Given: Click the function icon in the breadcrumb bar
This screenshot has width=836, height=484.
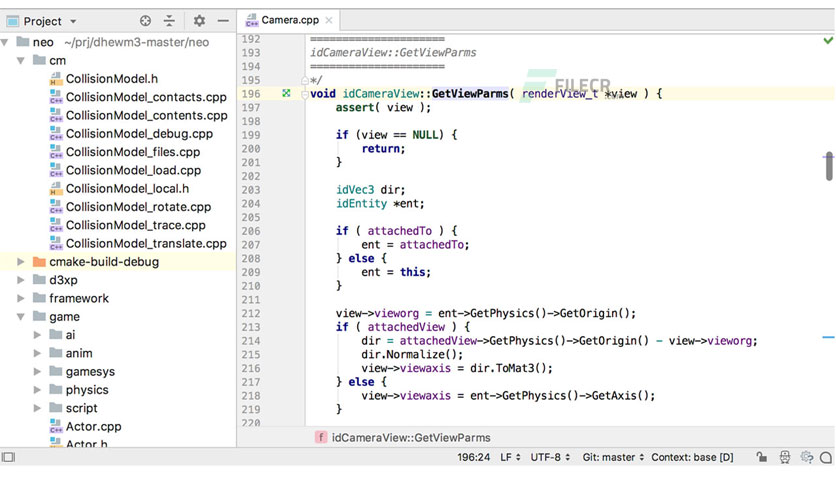Looking at the screenshot, I should 320,438.
